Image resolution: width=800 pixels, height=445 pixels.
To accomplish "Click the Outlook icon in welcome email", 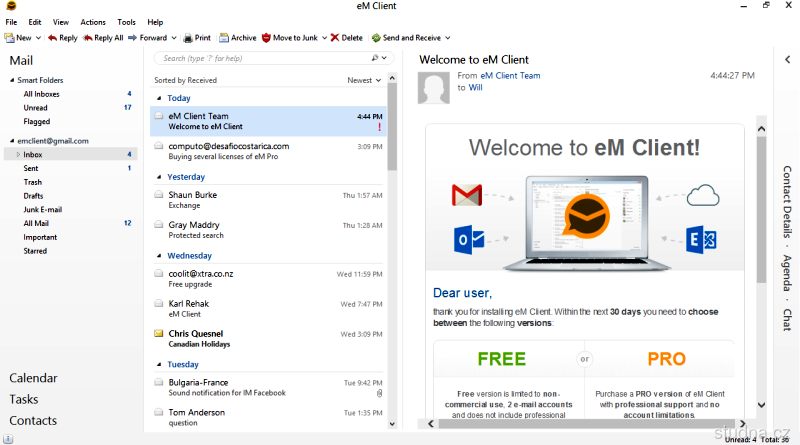I will point(469,239).
